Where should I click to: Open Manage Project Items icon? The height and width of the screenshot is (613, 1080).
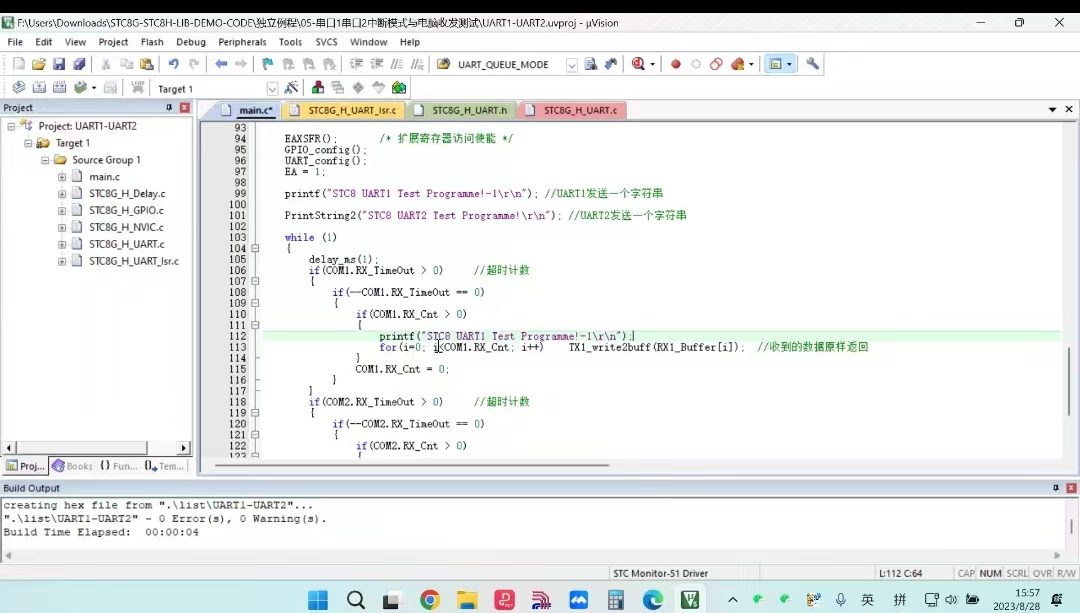pyautogui.click(x=318, y=87)
